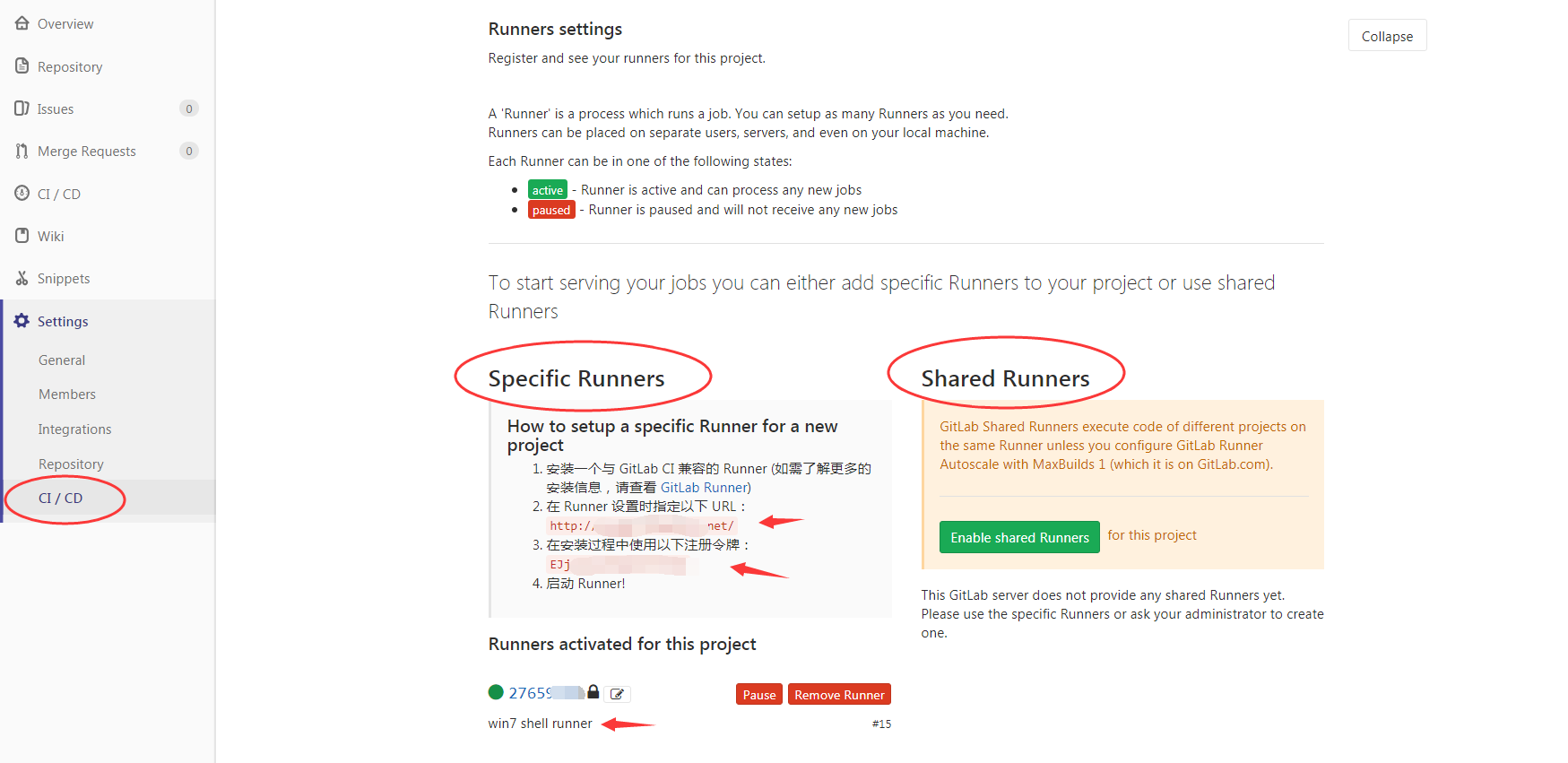The width and height of the screenshot is (1568, 763).
Task: Click Enable shared Runners button
Action: (x=1019, y=537)
